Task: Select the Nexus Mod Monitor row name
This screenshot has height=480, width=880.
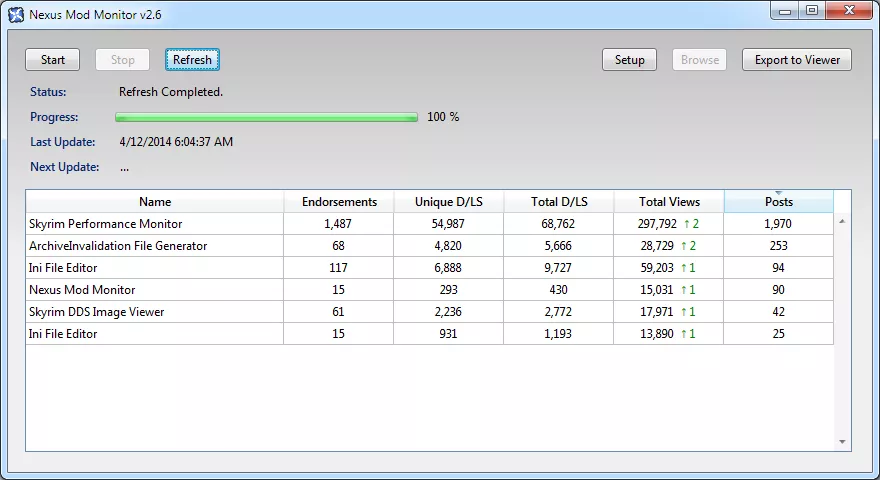Action: [82, 290]
